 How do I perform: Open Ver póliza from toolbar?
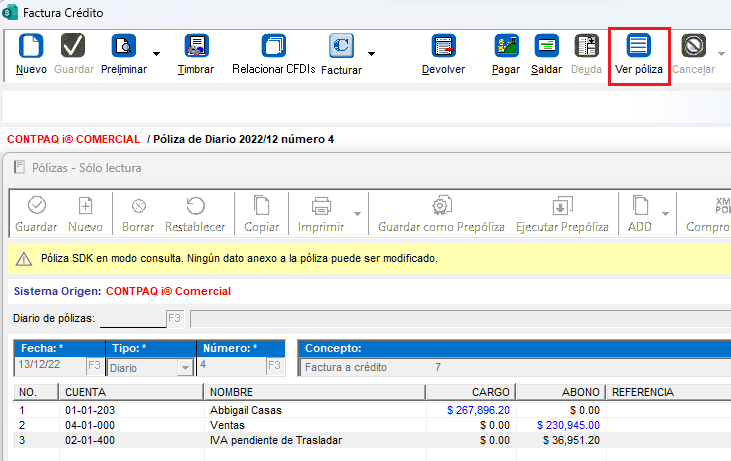[638, 46]
